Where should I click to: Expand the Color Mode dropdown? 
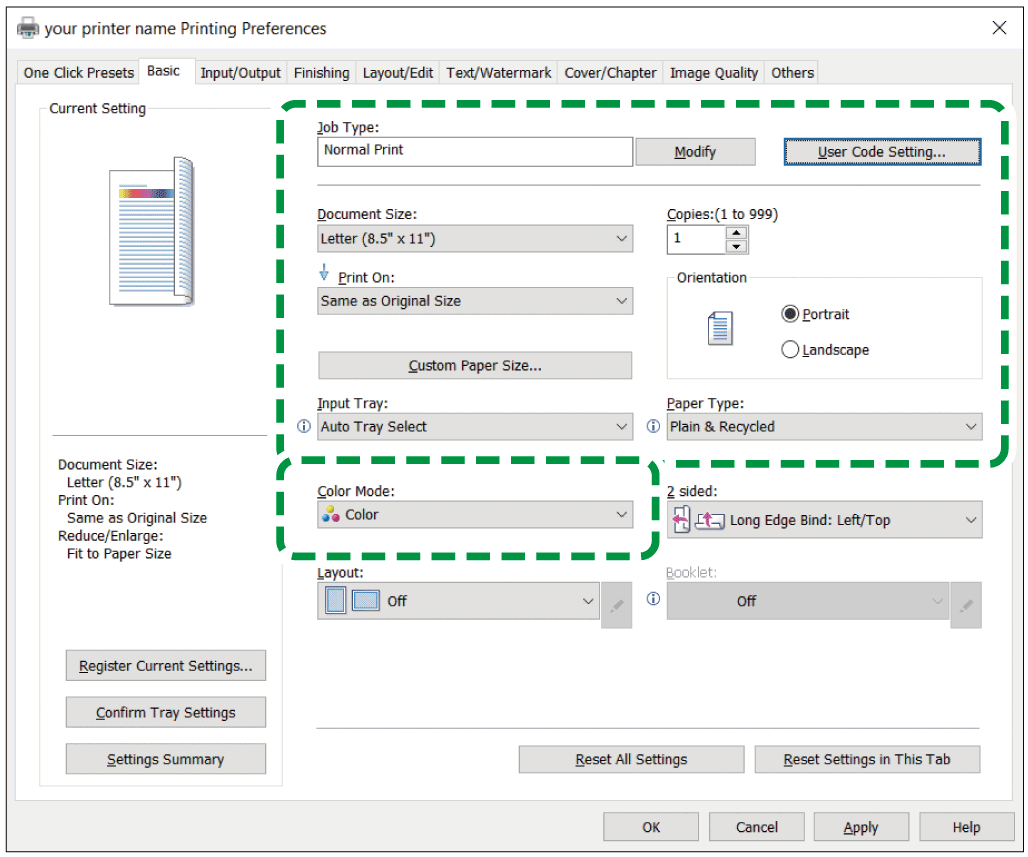click(x=475, y=515)
